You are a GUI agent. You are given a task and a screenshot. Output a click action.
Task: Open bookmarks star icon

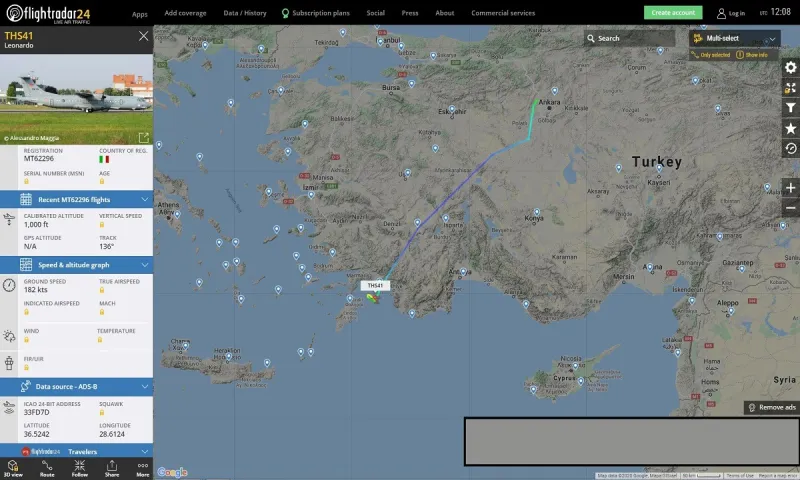[790, 129]
